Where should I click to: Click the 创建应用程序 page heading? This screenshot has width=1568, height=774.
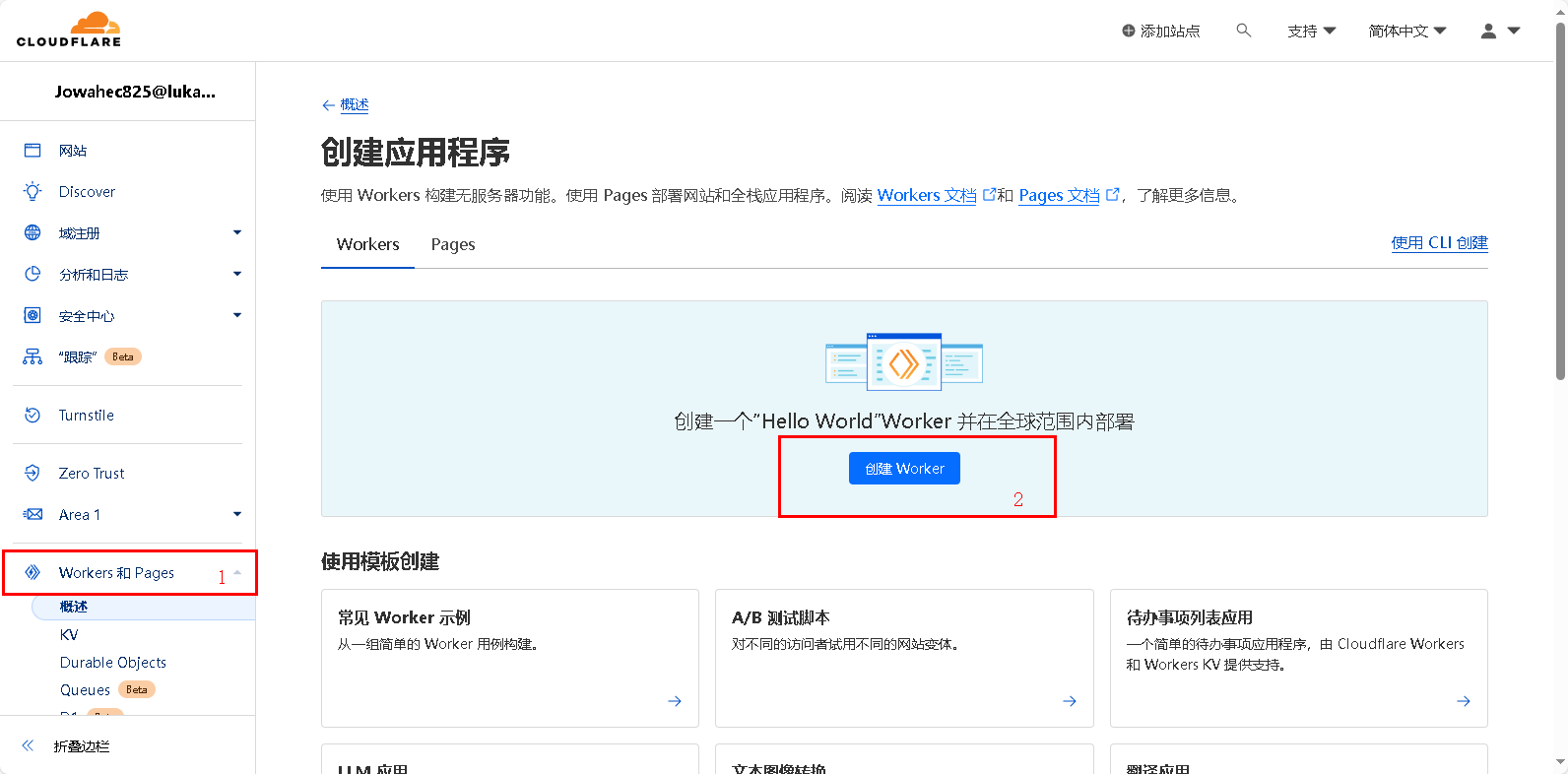416,153
